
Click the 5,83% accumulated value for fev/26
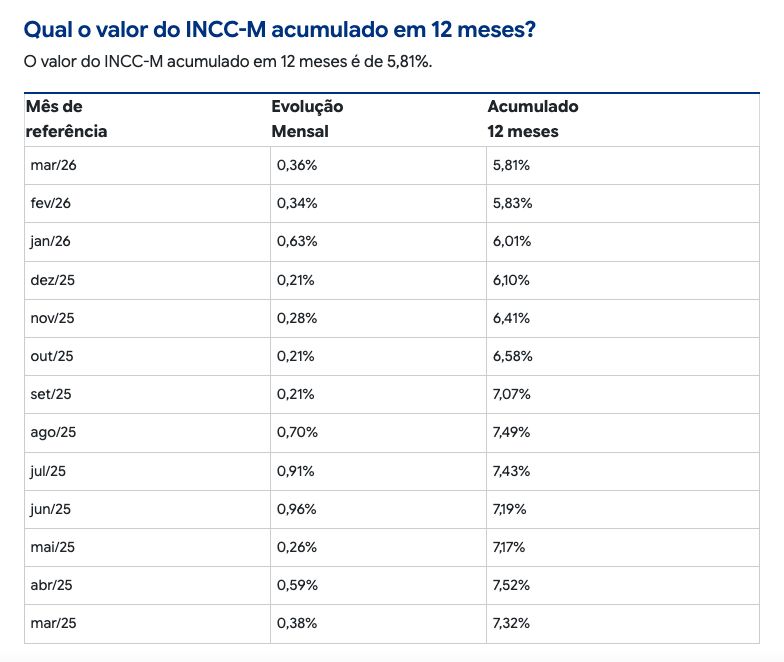[x=512, y=203]
